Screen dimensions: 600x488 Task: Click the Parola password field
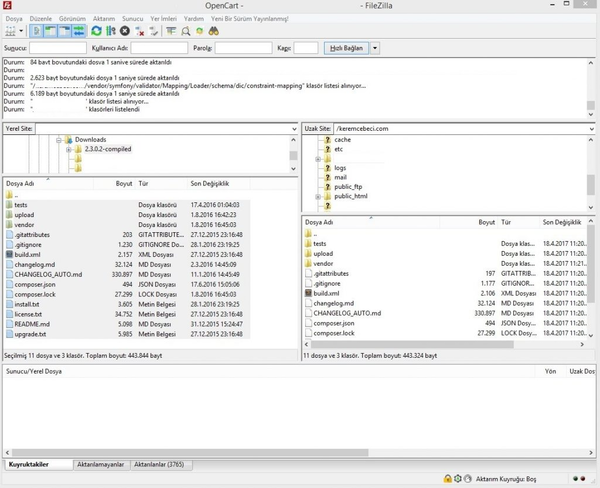[243, 48]
